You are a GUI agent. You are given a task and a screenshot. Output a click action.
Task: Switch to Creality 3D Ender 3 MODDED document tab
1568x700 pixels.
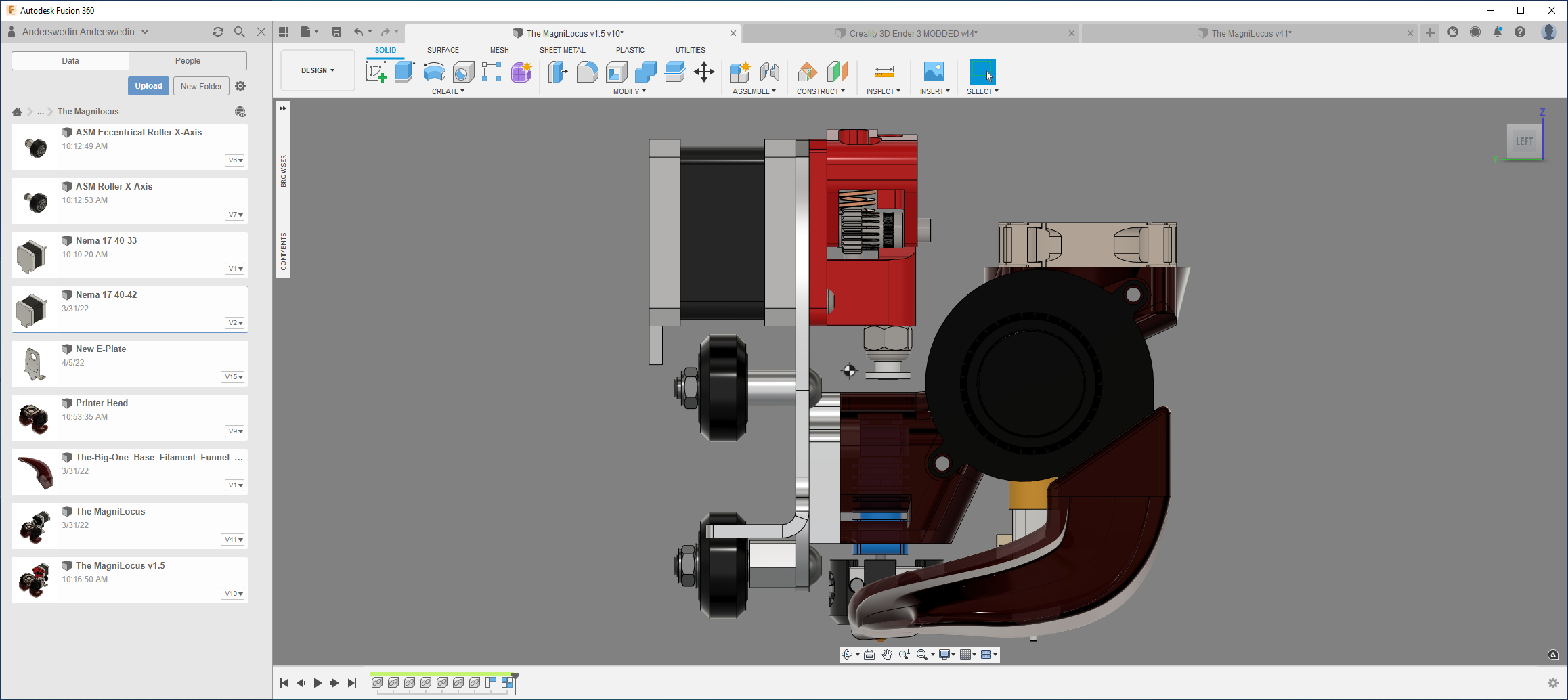pyautogui.click(x=913, y=33)
